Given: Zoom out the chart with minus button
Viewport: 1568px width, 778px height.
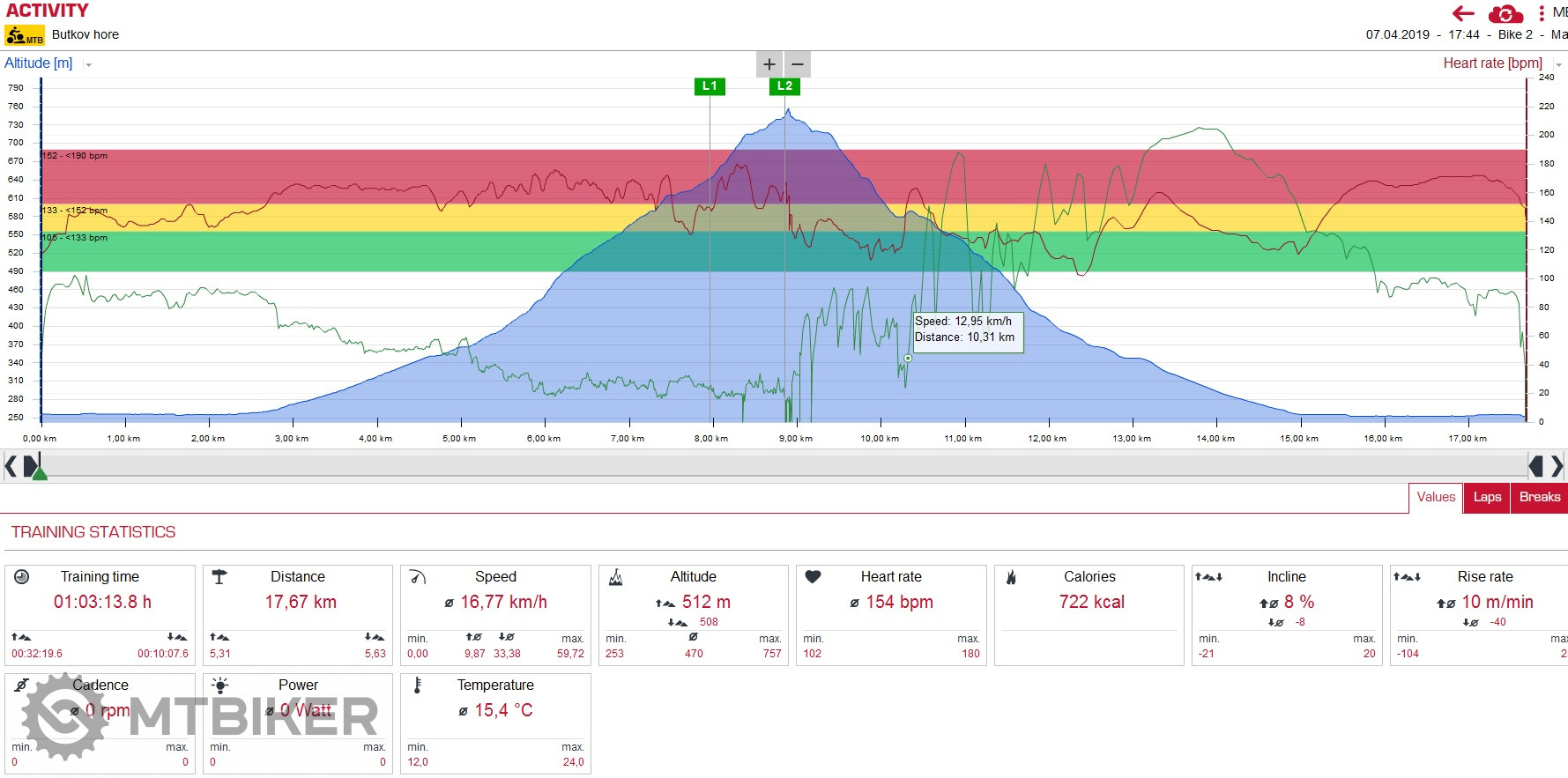Looking at the screenshot, I should click(x=798, y=64).
